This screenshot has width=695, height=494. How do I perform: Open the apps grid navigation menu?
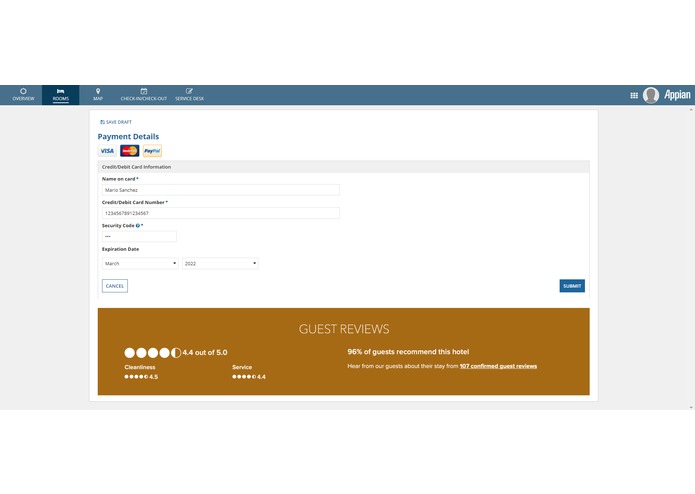coord(634,95)
